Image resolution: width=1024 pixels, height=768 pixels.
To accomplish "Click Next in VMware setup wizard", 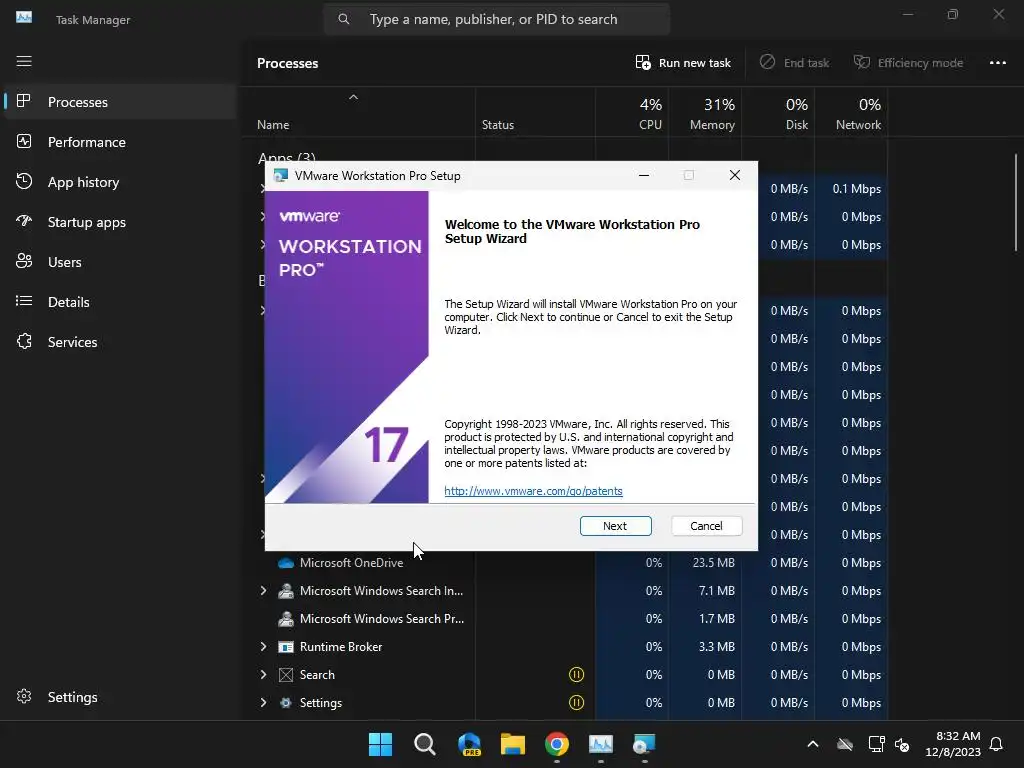I will pyautogui.click(x=615, y=526).
